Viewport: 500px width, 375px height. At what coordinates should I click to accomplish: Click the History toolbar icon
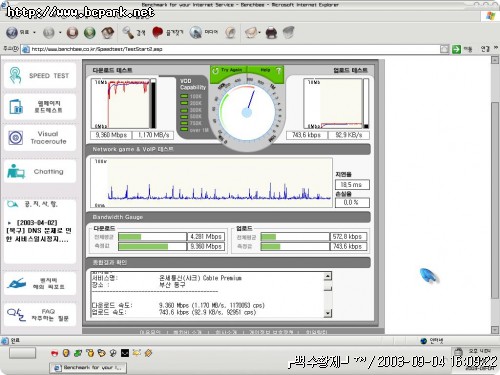coord(230,33)
